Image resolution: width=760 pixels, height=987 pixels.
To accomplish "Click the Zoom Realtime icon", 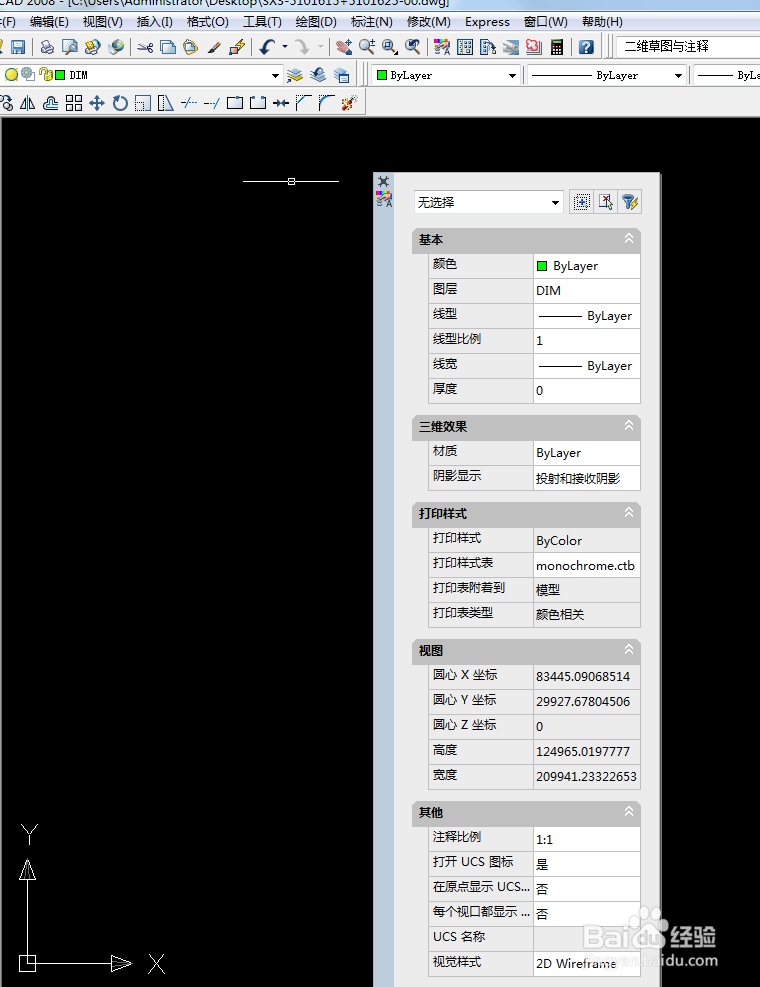I will (x=366, y=47).
